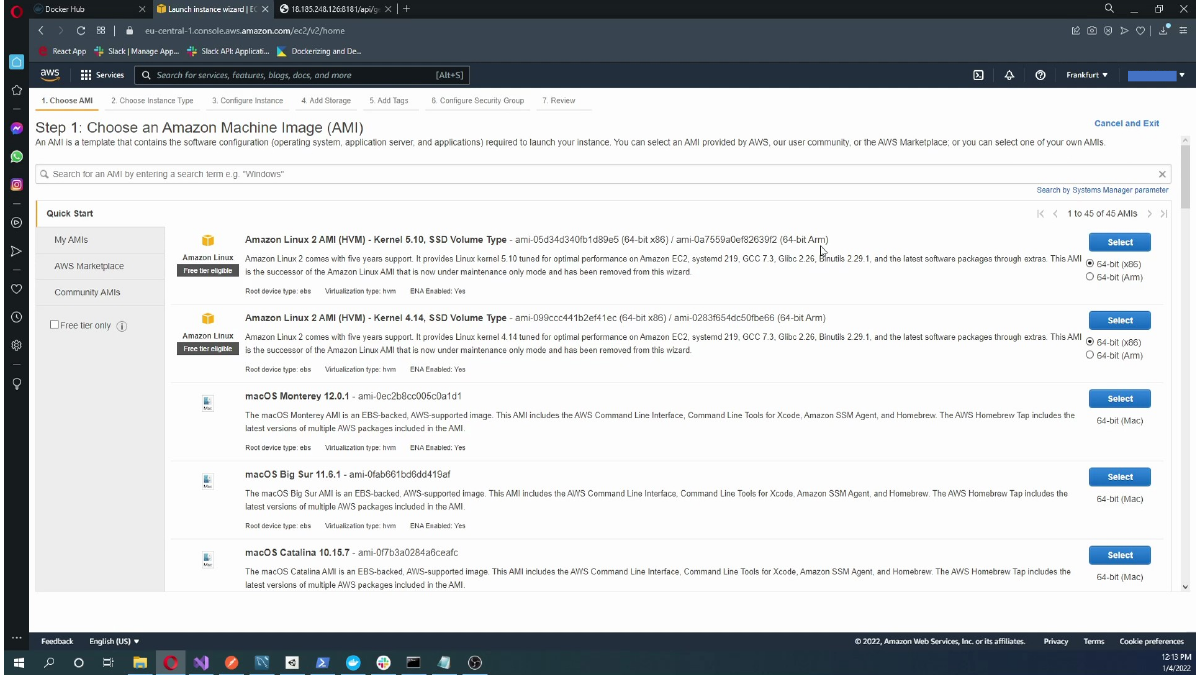The image size is (1201, 675).
Task: Open Opera Speed Dial grid icon
Action: [x=101, y=30]
